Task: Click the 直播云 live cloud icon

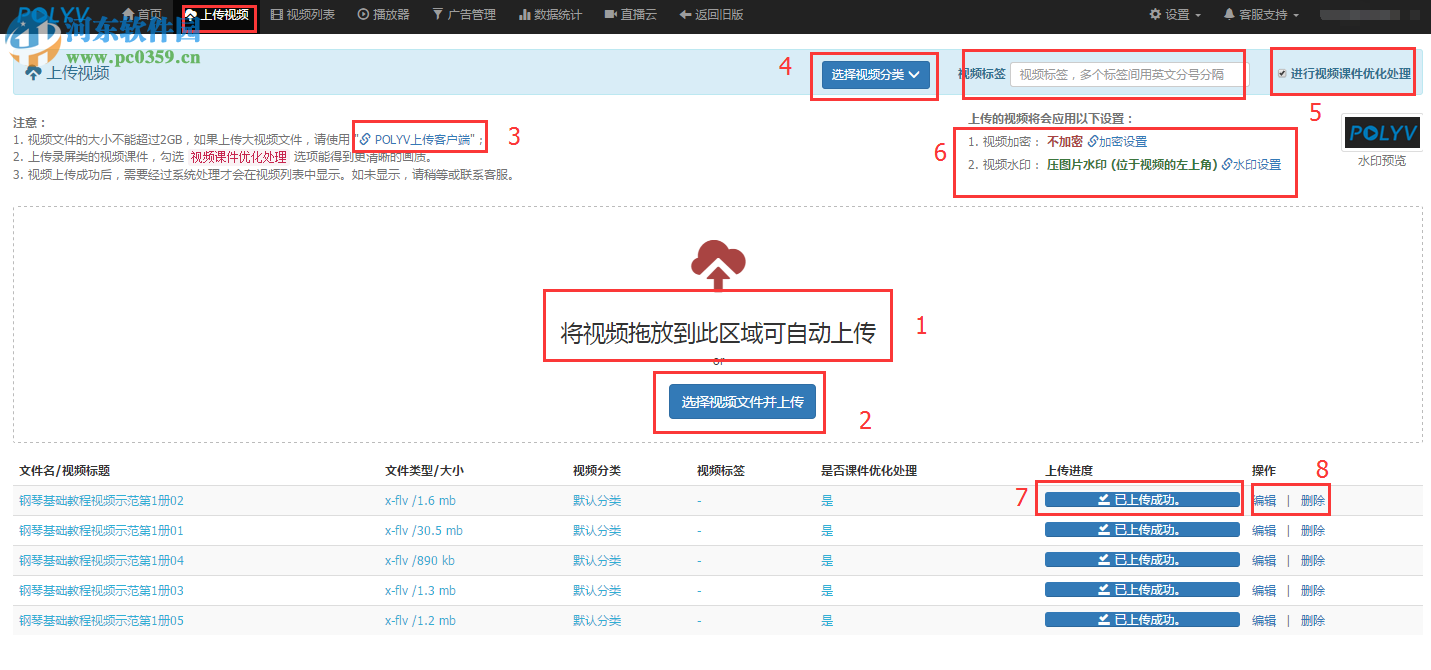Action: click(x=609, y=14)
